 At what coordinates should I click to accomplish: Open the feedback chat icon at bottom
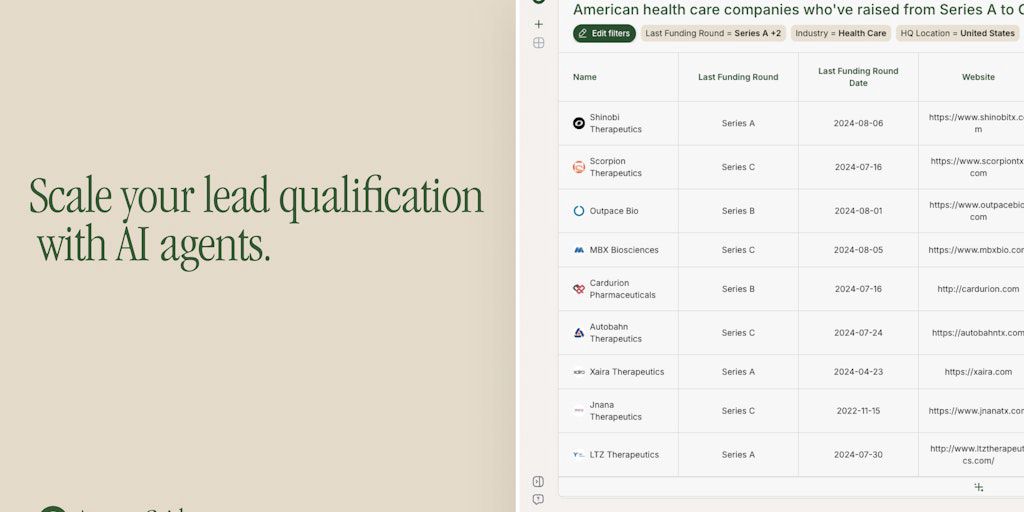coord(538,500)
